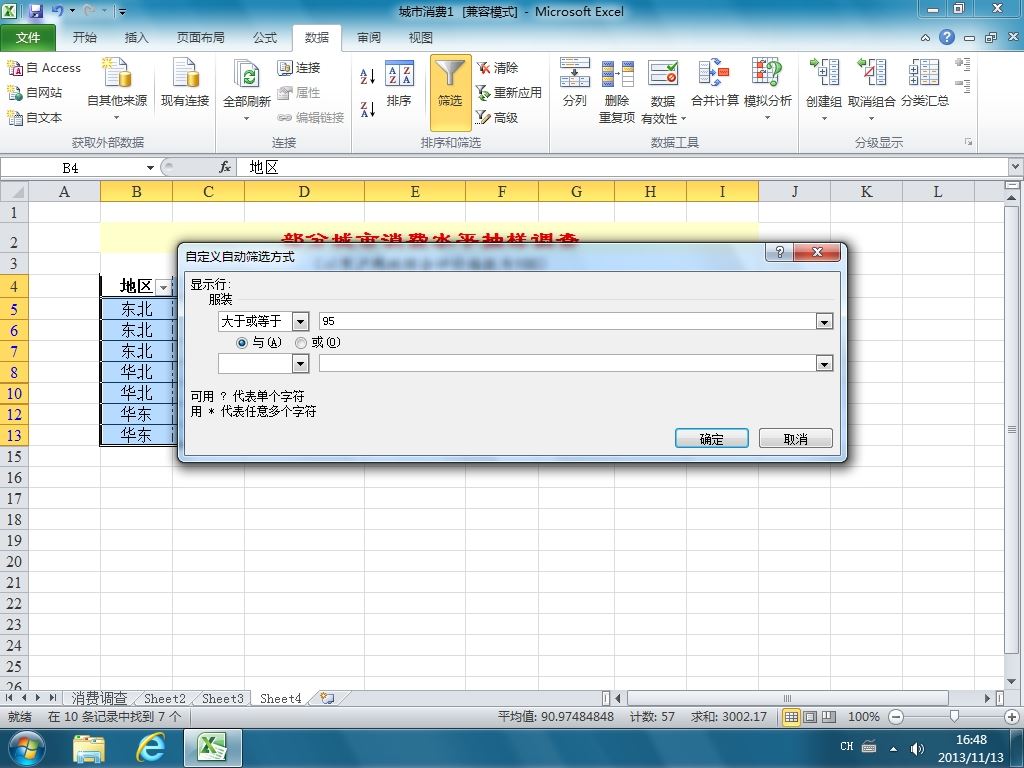Viewport: 1024px width, 768px height.
Task: Open the first value dropdown showing 95
Action: tap(824, 321)
